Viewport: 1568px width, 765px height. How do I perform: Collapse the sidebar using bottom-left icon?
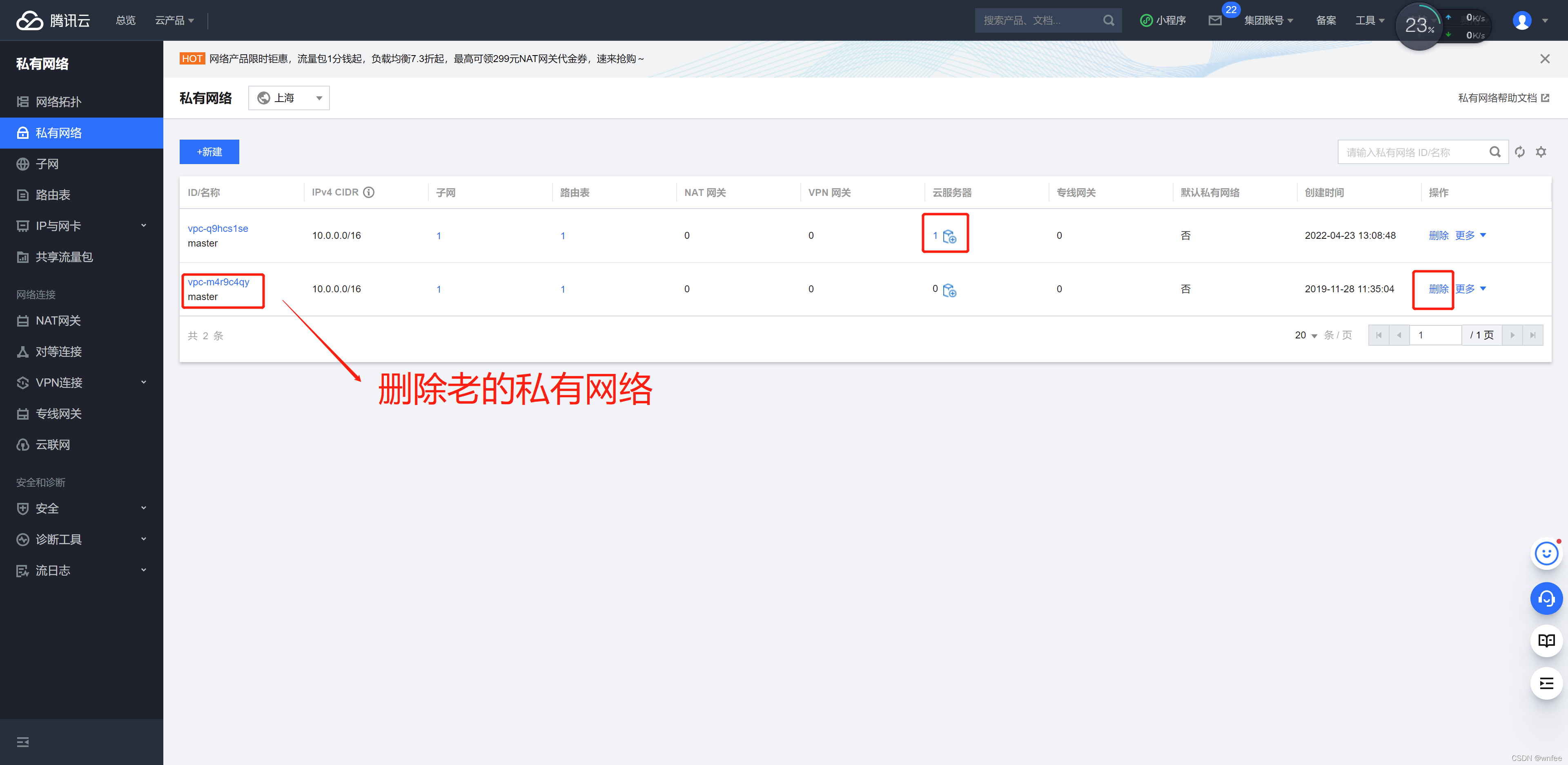click(22, 742)
